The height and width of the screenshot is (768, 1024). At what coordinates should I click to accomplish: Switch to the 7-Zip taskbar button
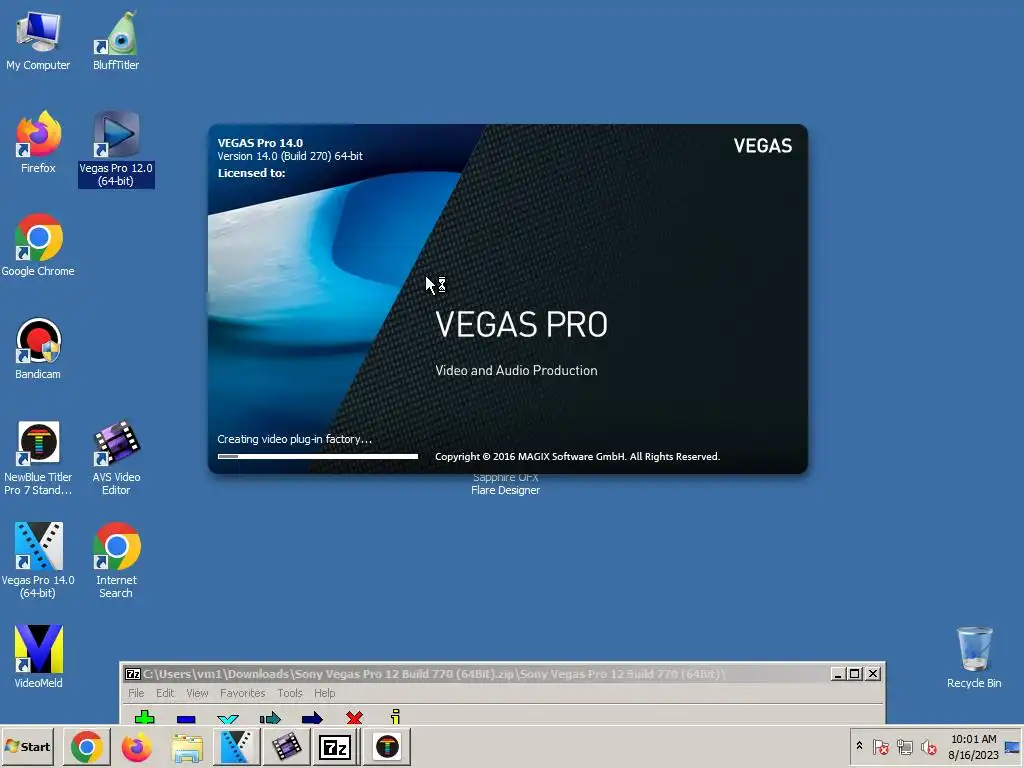pyautogui.click(x=335, y=747)
